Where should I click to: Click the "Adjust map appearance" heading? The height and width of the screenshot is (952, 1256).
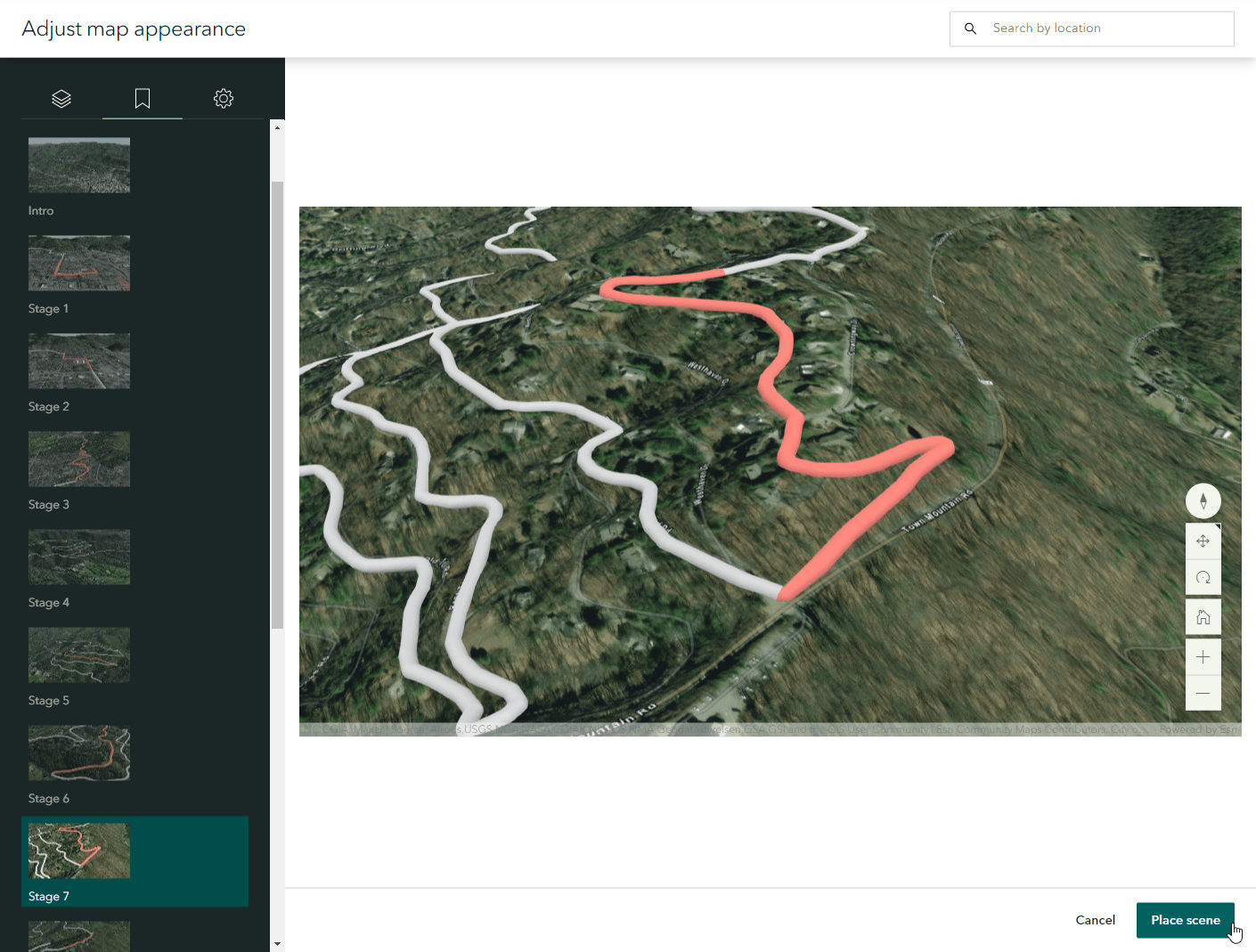[x=134, y=28]
